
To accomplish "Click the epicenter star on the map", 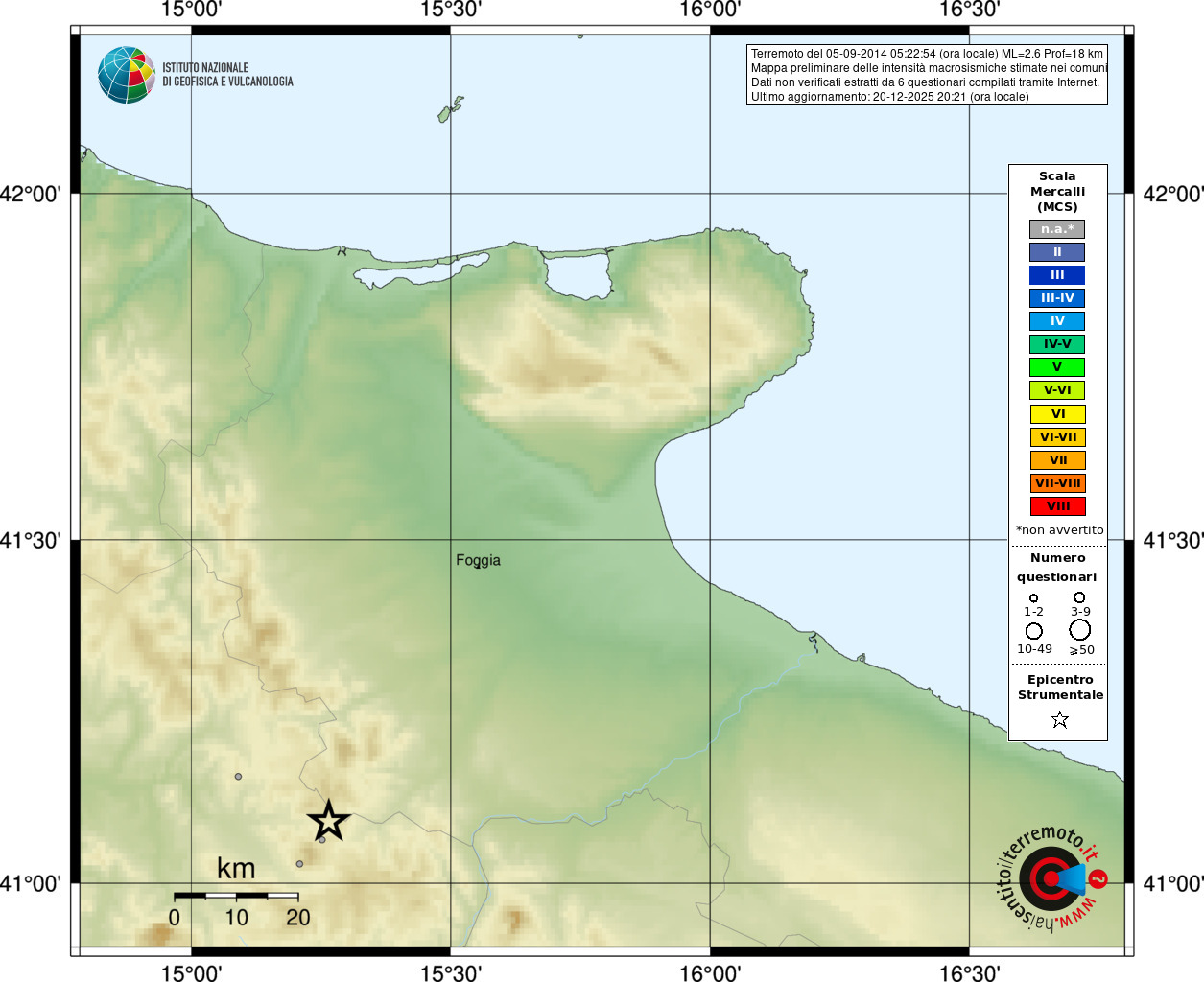I will tap(329, 821).
